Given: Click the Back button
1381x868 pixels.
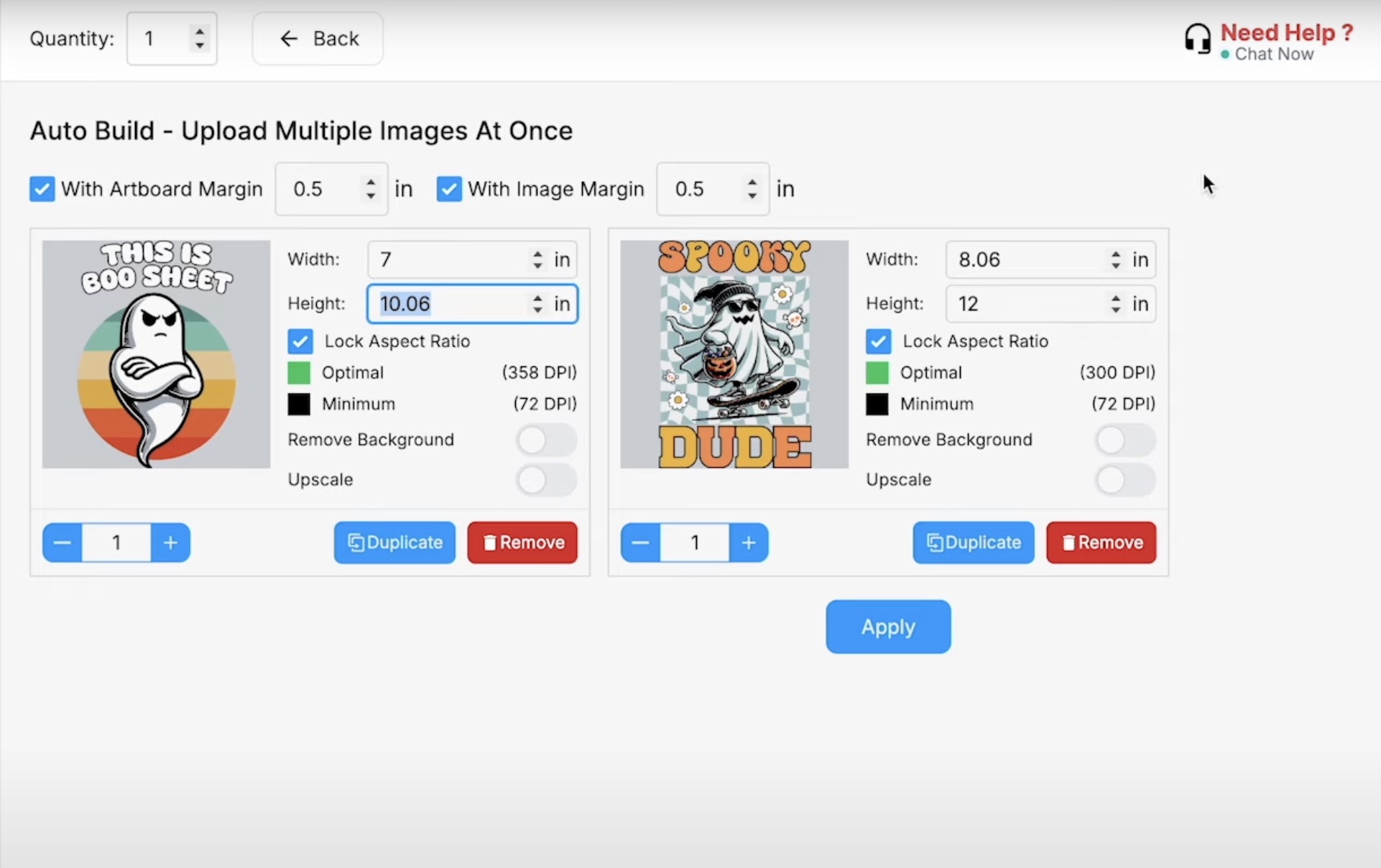Looking at the screenshot, I should pos(318,39).
